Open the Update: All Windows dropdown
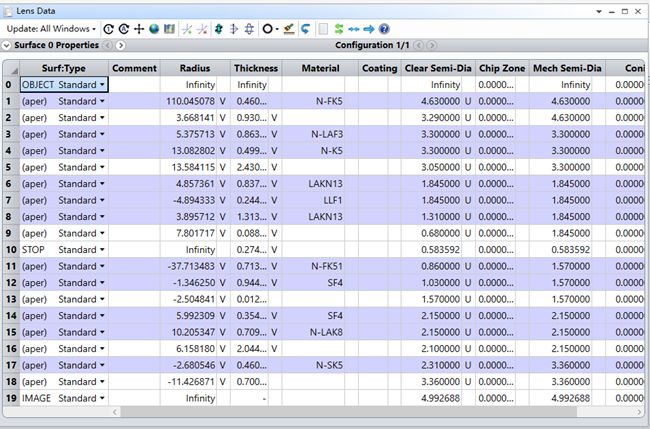 click(52, 29)
